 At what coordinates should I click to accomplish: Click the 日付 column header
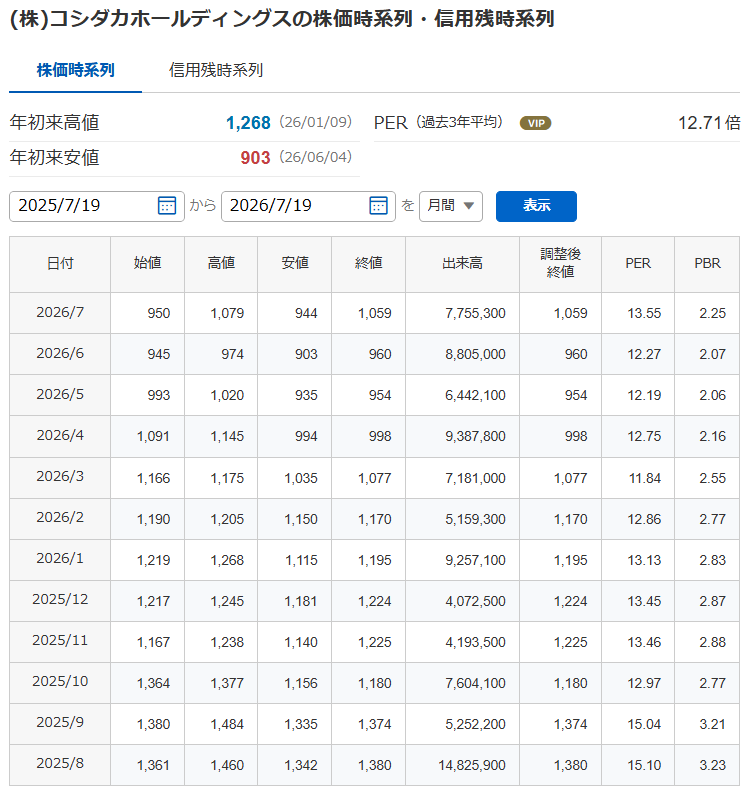[x=60, y=264]
